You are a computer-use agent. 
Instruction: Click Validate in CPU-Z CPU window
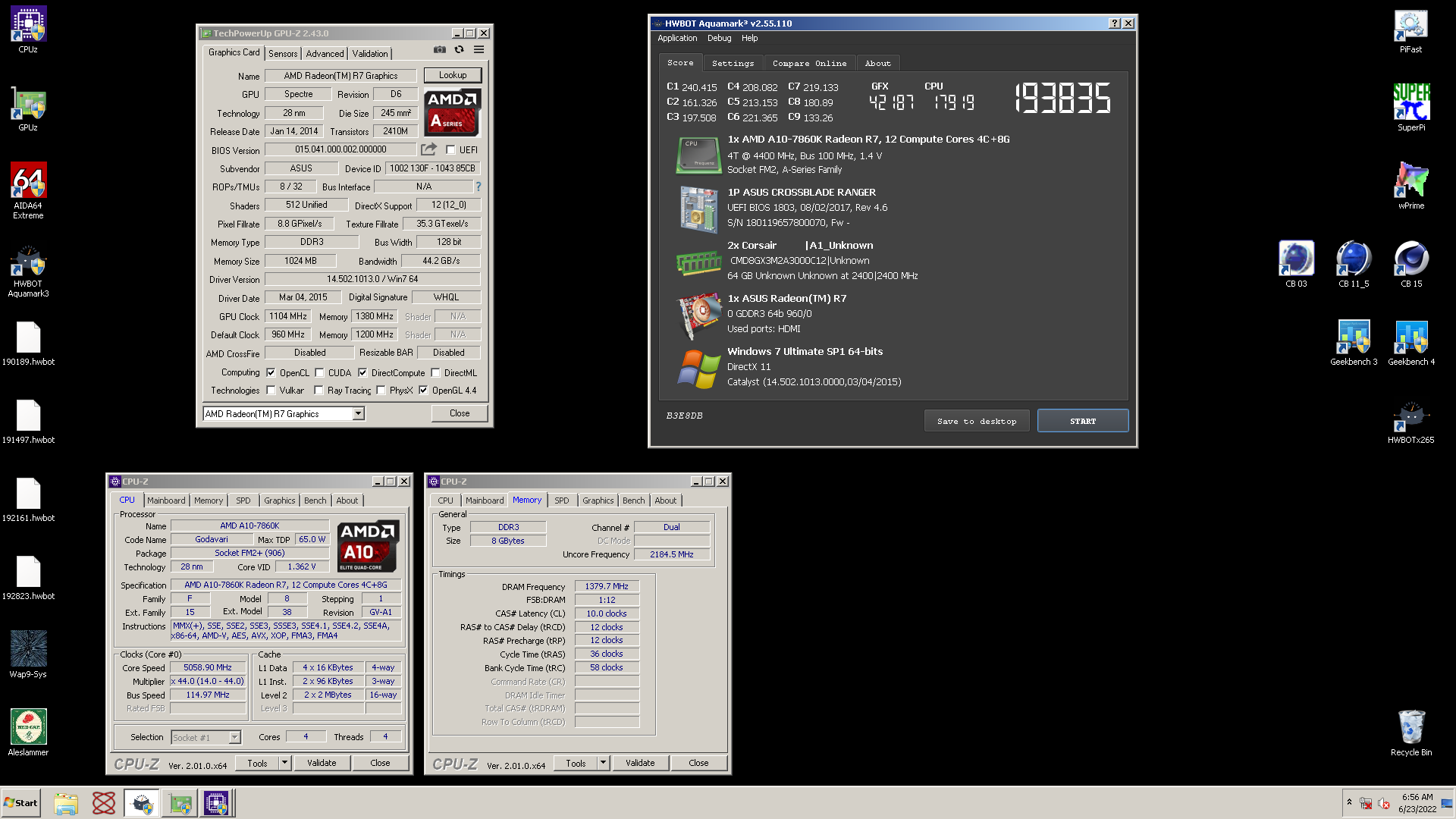322,763
